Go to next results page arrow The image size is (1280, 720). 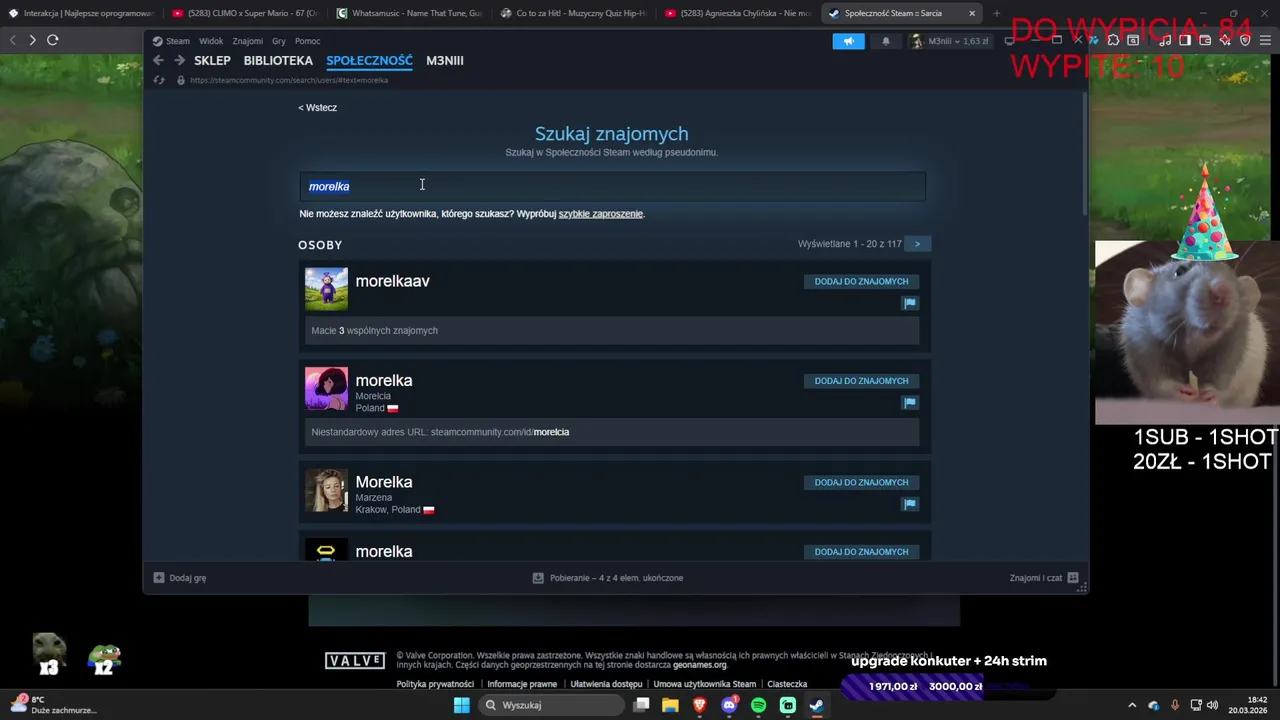(x=917, y=244)
